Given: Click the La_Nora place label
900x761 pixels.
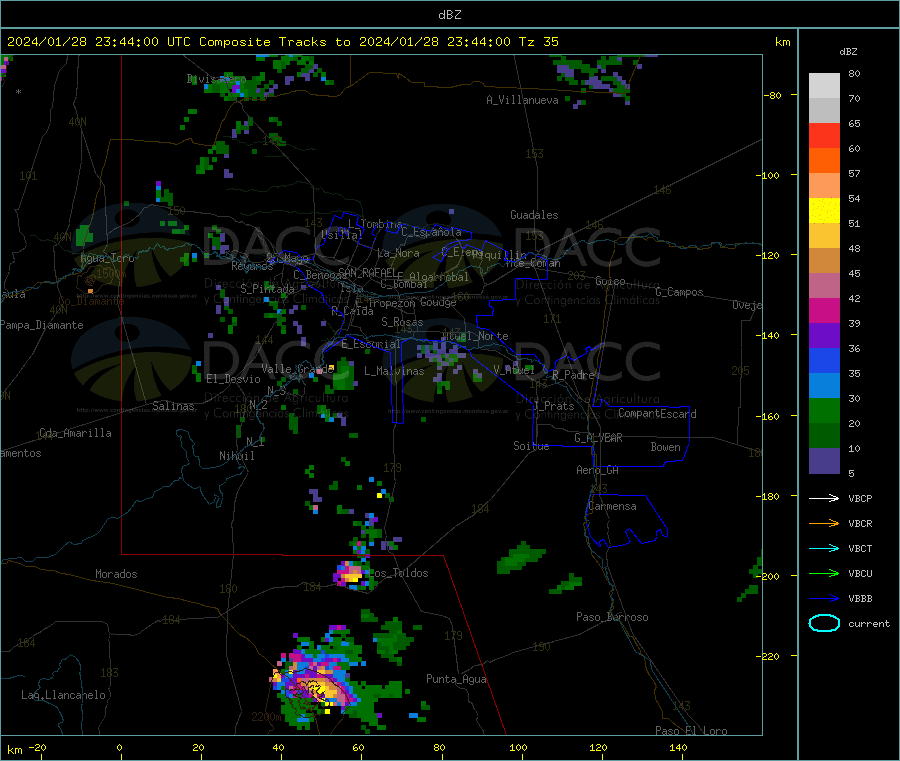Looking at the screenshot, I should coord(398,253).
